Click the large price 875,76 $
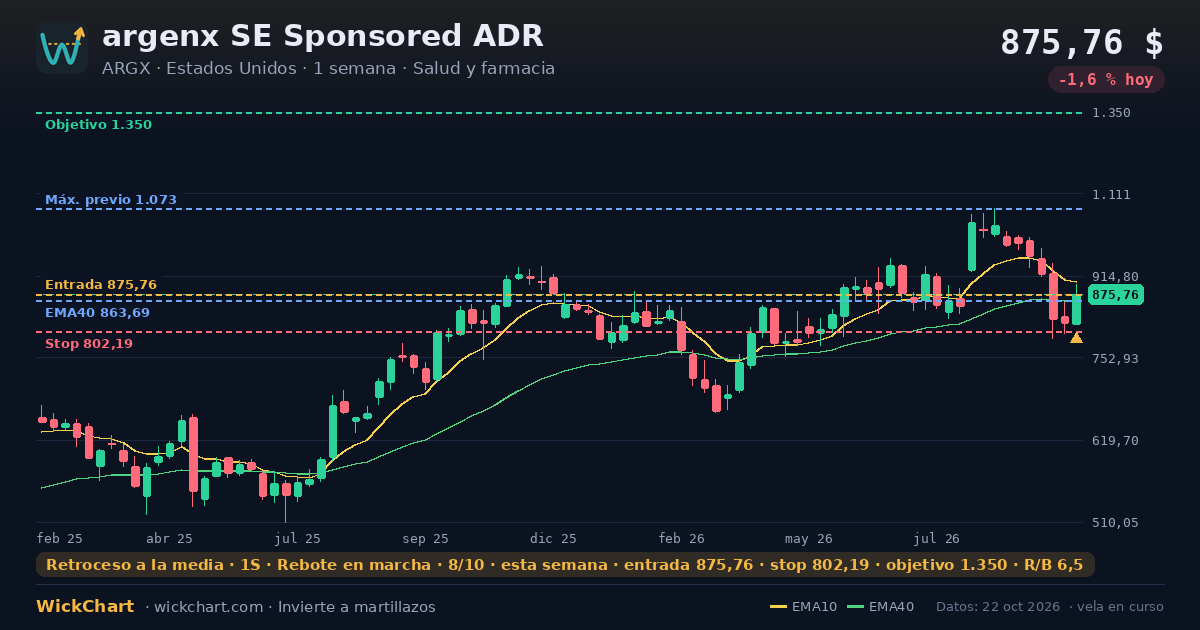Screen dimensions: 1200x630 click(x=1082, y=42)
